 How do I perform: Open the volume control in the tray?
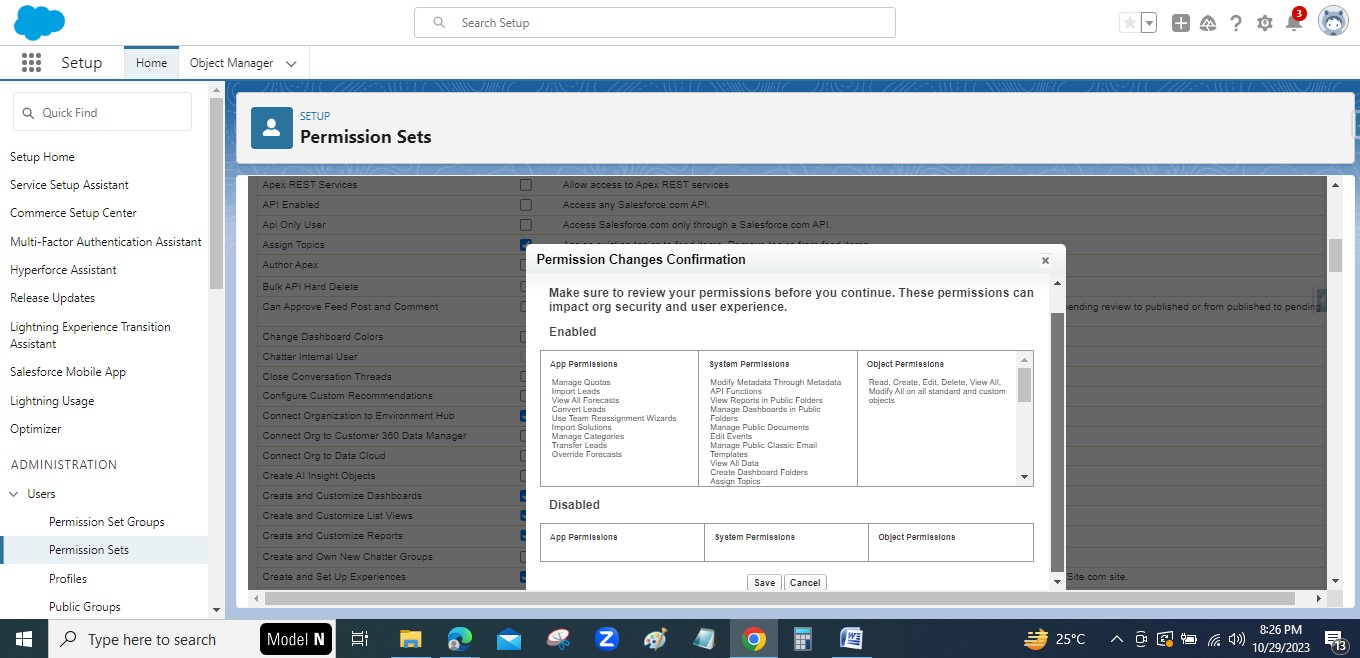tap(1237, 640)
